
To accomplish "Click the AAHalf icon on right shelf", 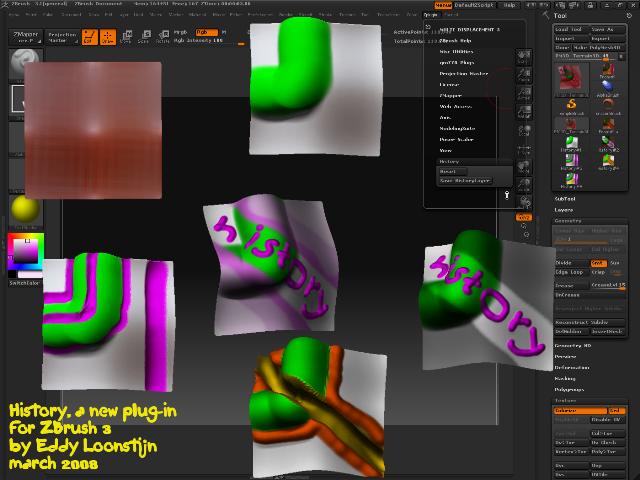I will click(524, 111).
